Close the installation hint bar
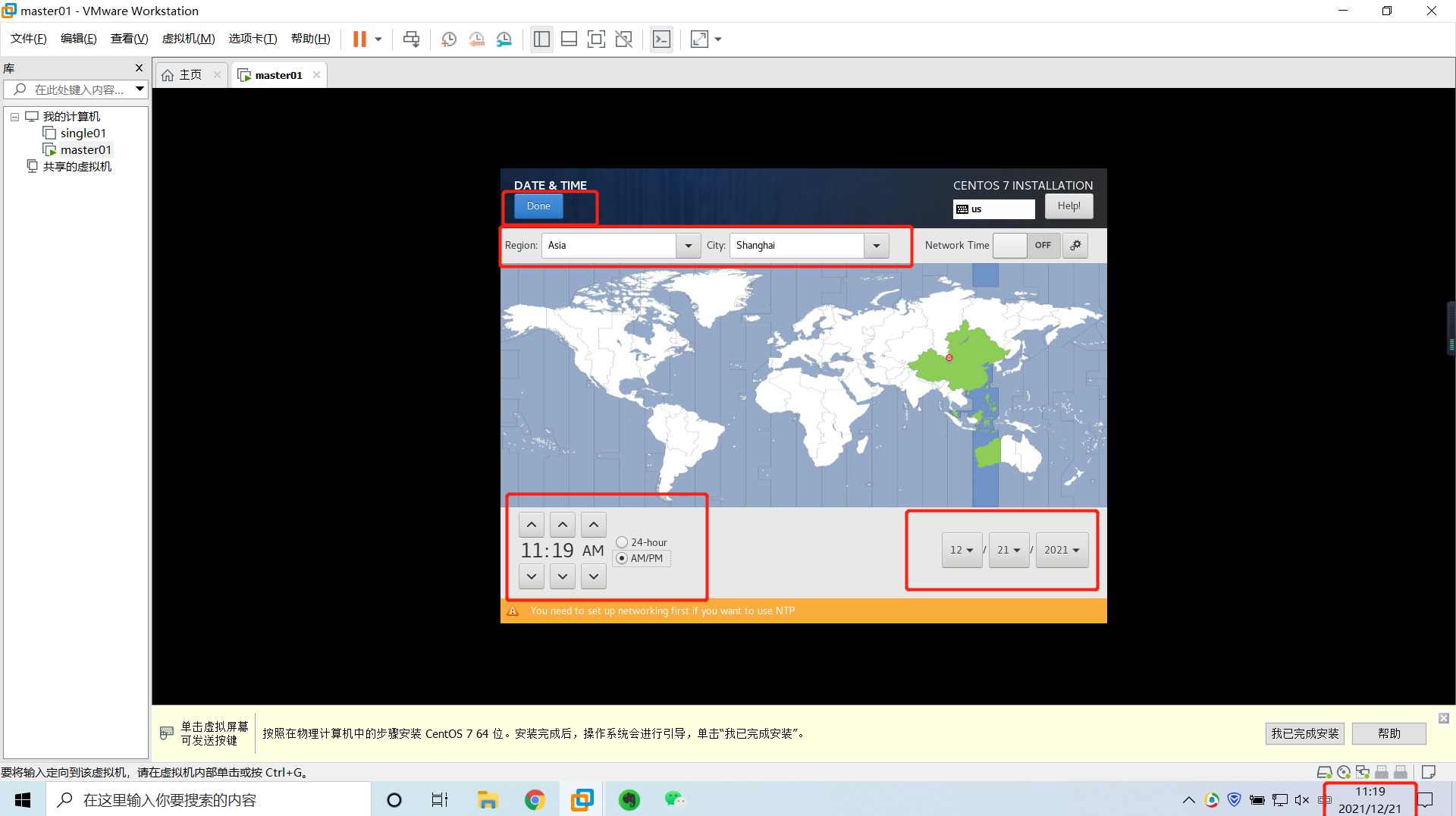 (x=1444, y=718)
